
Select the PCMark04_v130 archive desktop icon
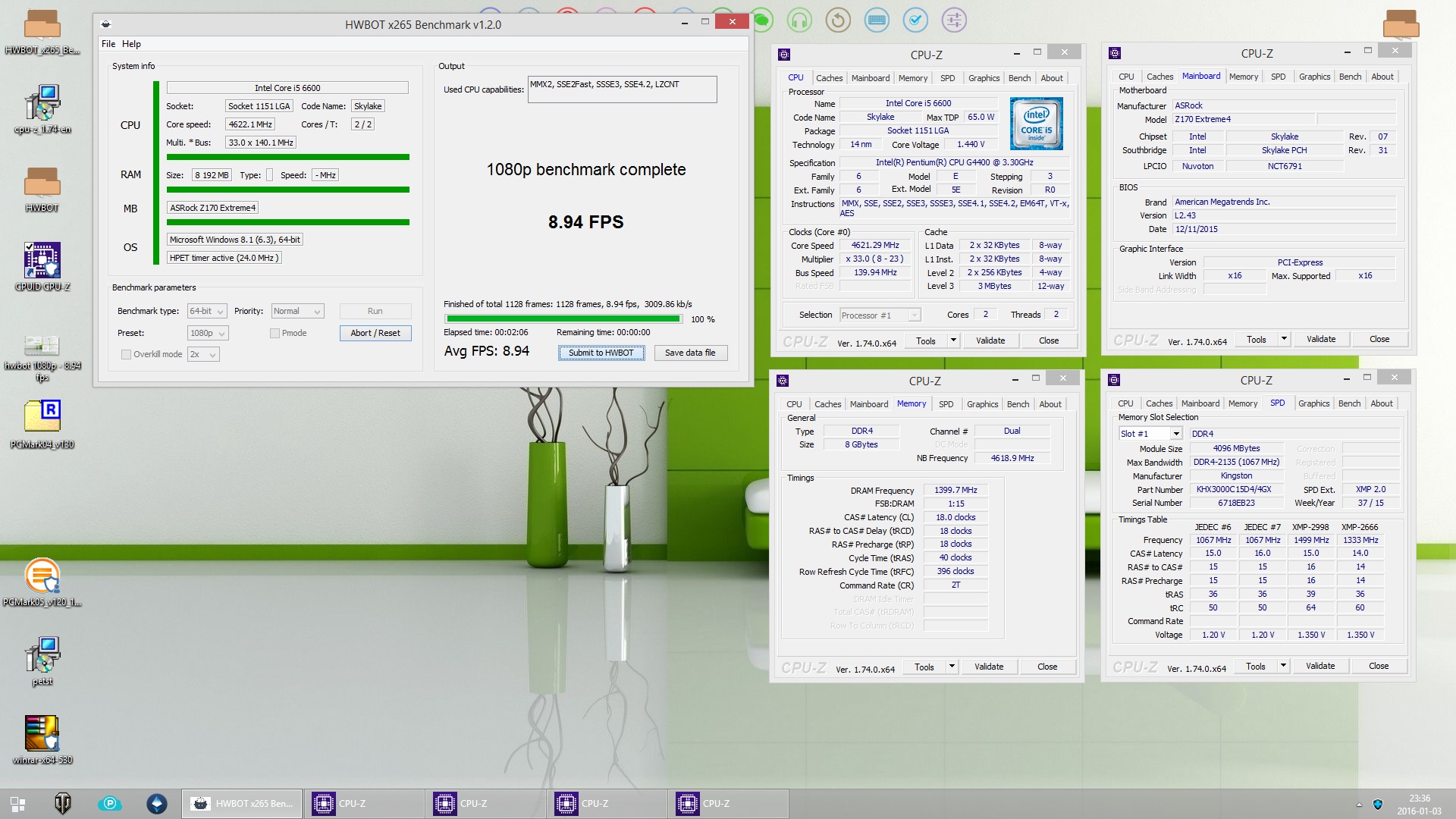coord(42,424)
